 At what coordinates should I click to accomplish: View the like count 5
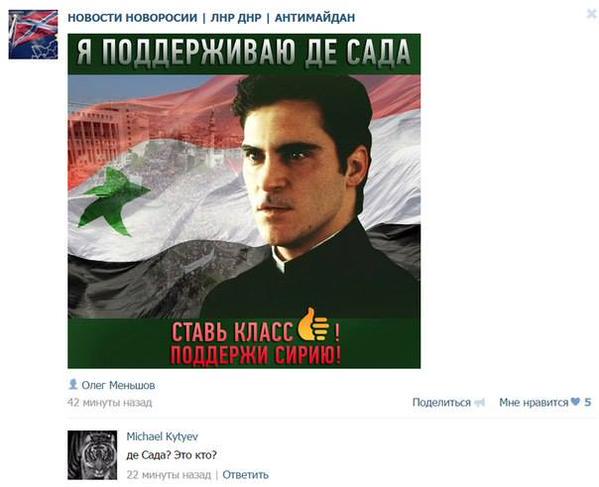pyautogui.click(x=588, y=402)
